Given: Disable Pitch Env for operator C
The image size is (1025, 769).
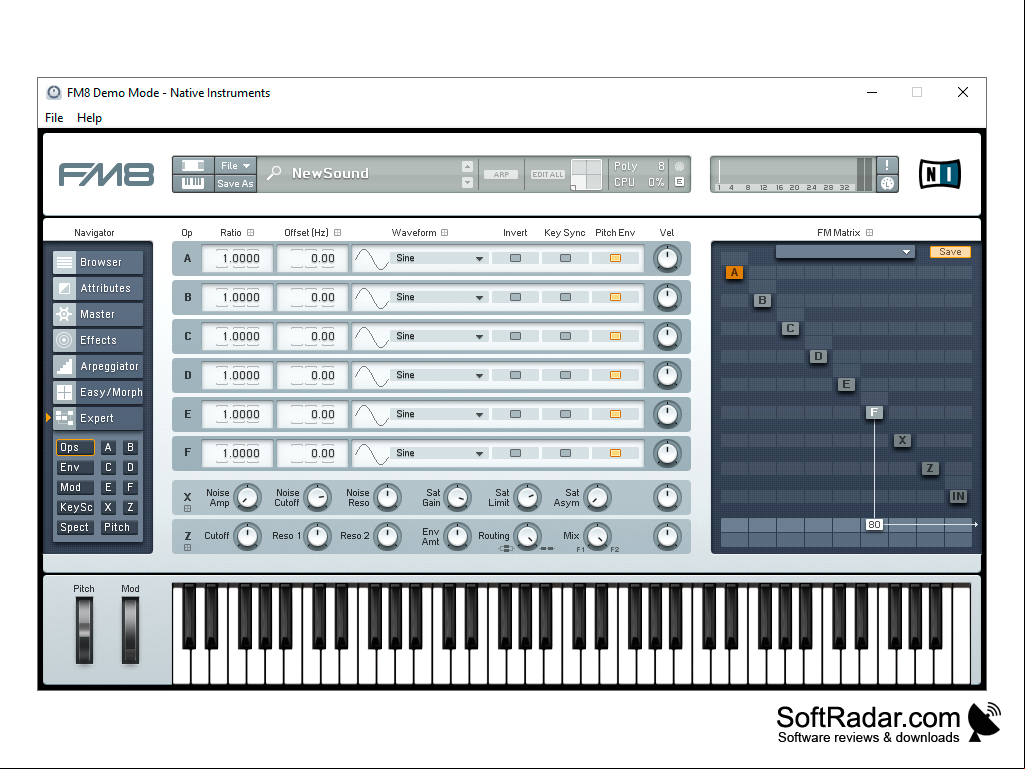Looking at the screenshot, I should pyautogui.click(x=615, y=336).
